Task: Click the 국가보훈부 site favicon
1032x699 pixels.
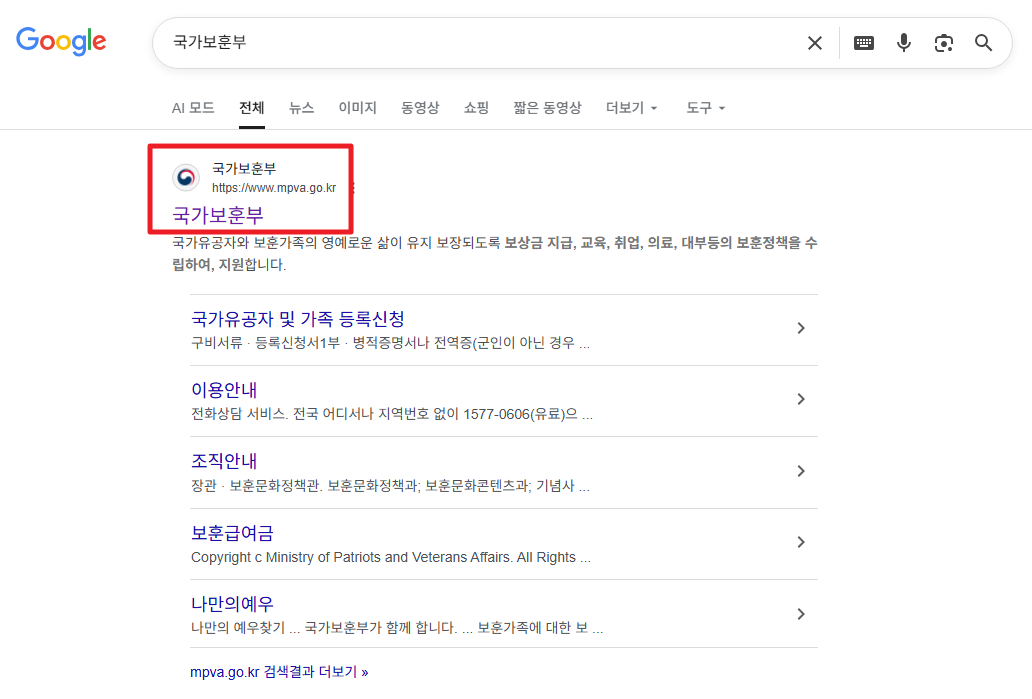Action: [x=185, y=177]
